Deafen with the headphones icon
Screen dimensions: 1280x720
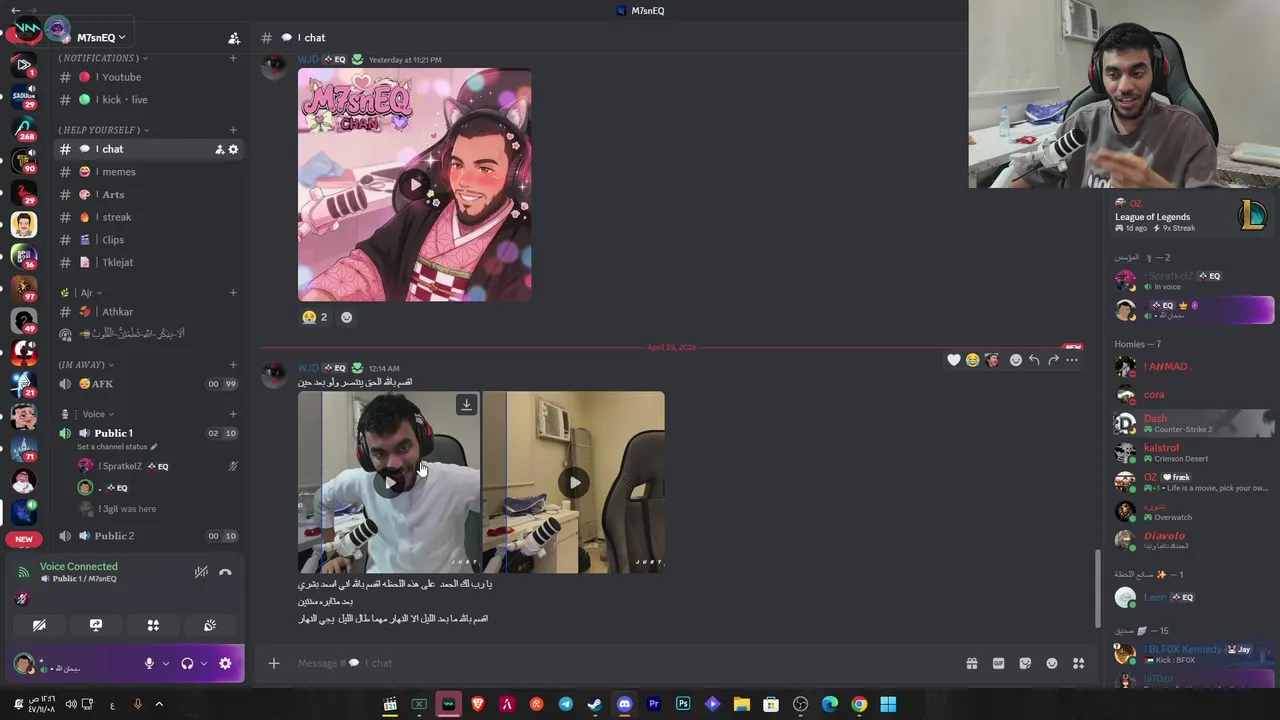pos(187,663)
